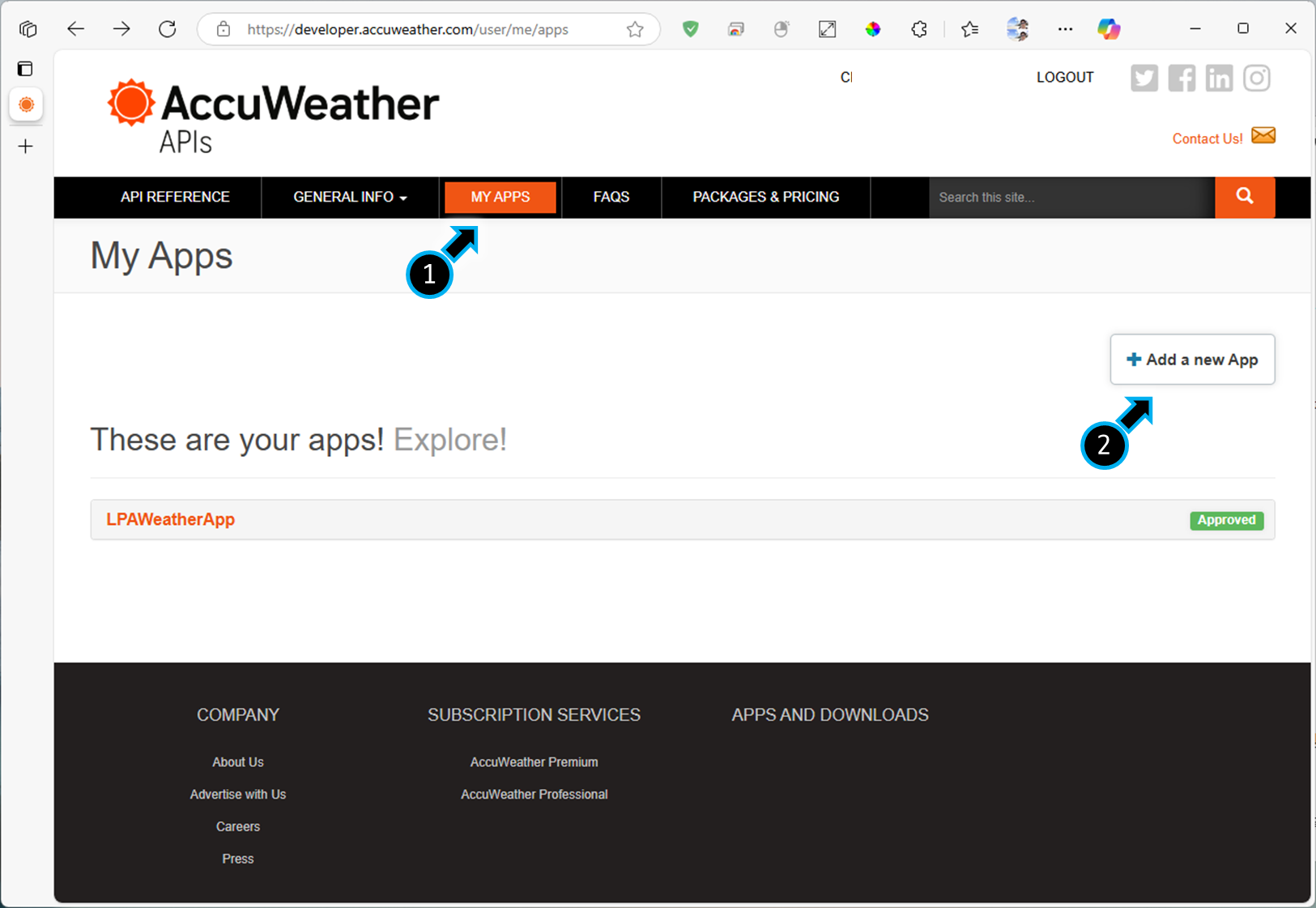
Task: Bookmark page with star icon
Action: (x=635, y=29)
